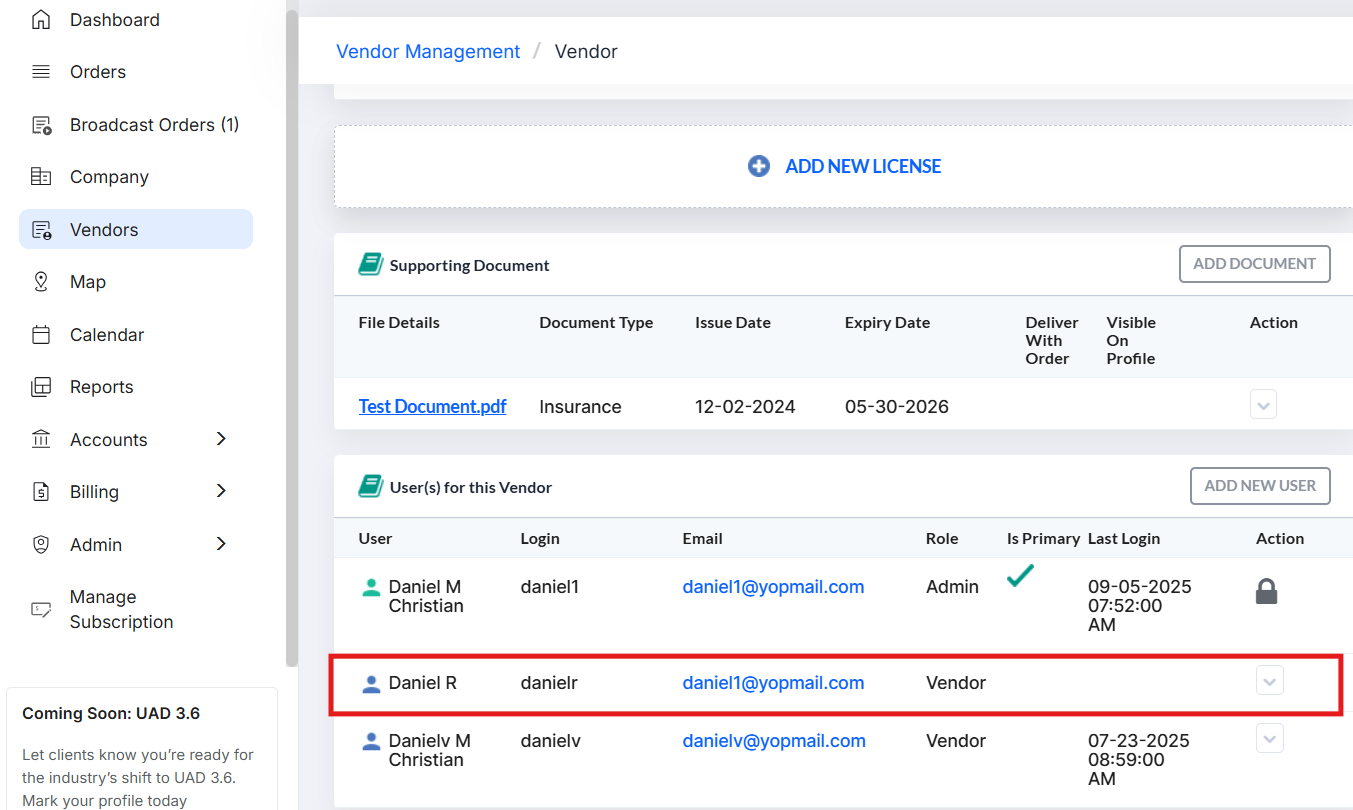
Task: Click the Company building icon
Action: pos(41,177)
